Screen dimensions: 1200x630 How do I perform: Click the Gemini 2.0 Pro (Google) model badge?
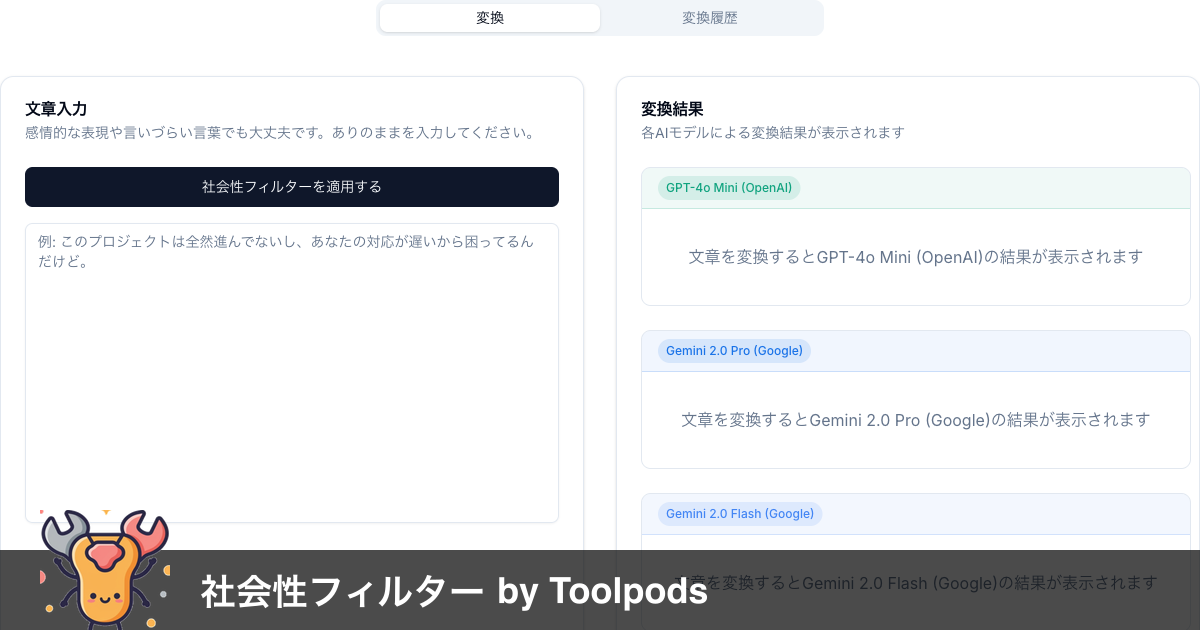coord(734,350)
